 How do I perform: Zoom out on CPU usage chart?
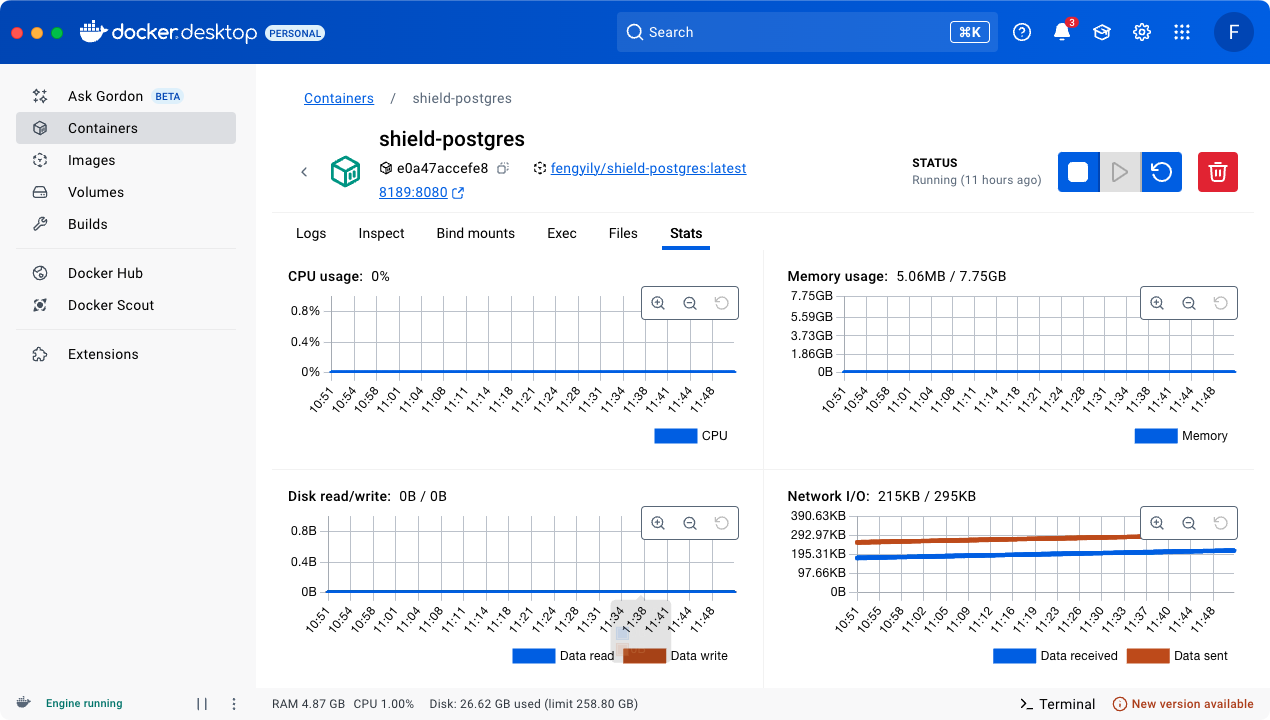click(690, 303)
